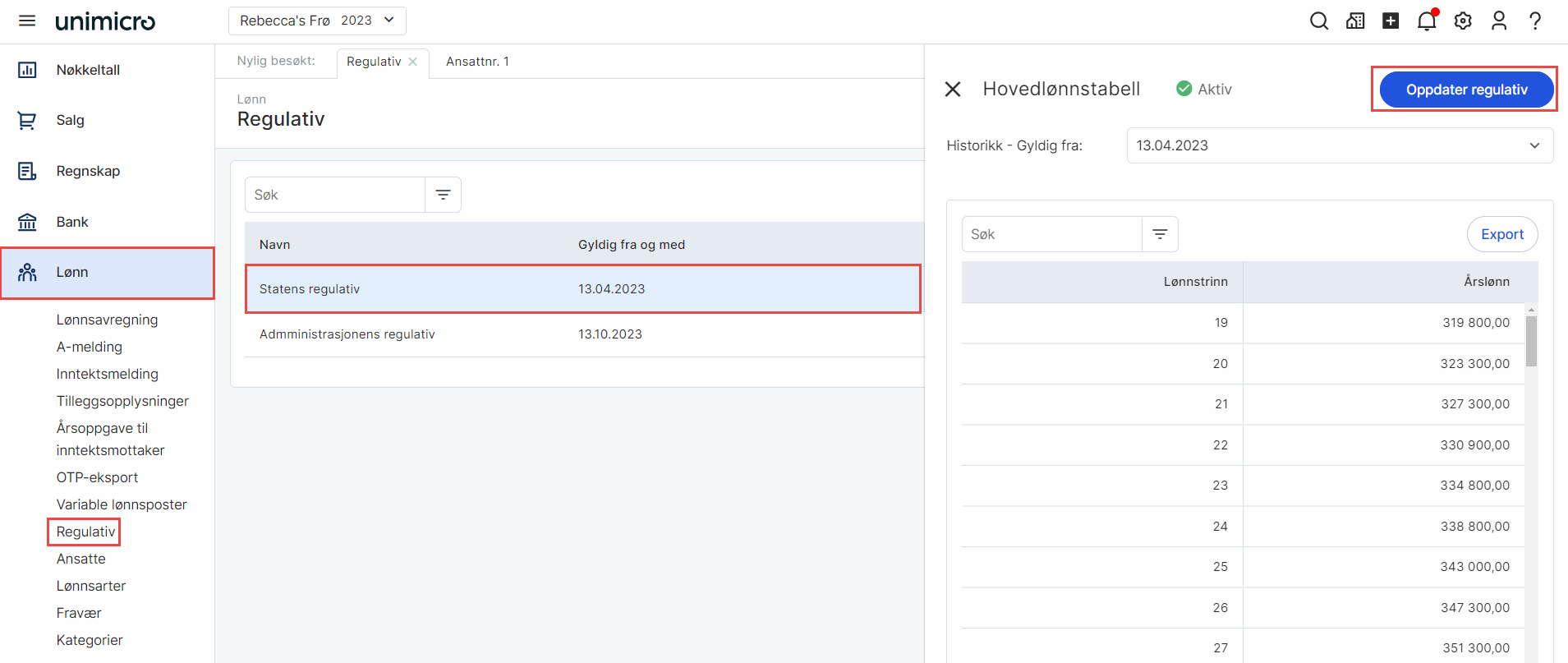The image size is (1568, 663).
Task: Click the help question mark icon
Action: [x=1534, y=21]
